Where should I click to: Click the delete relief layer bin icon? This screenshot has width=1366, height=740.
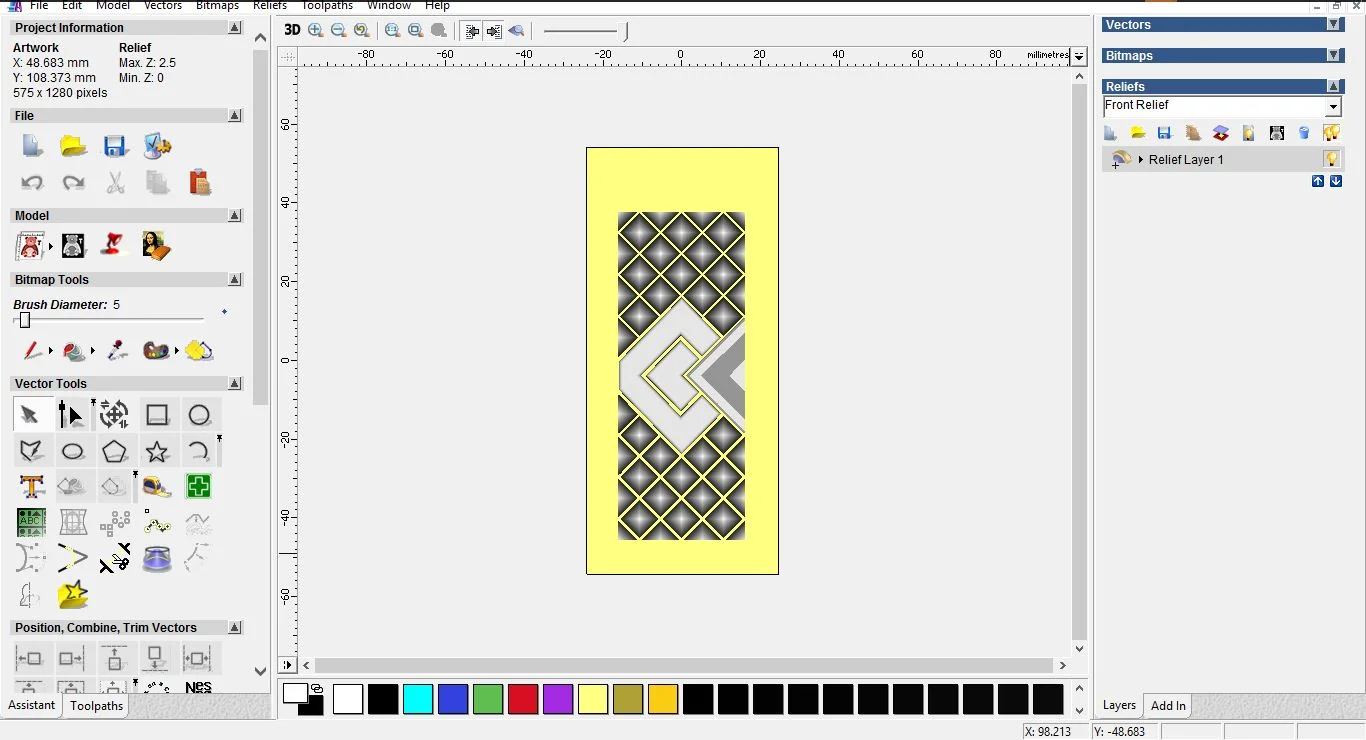1304,133
